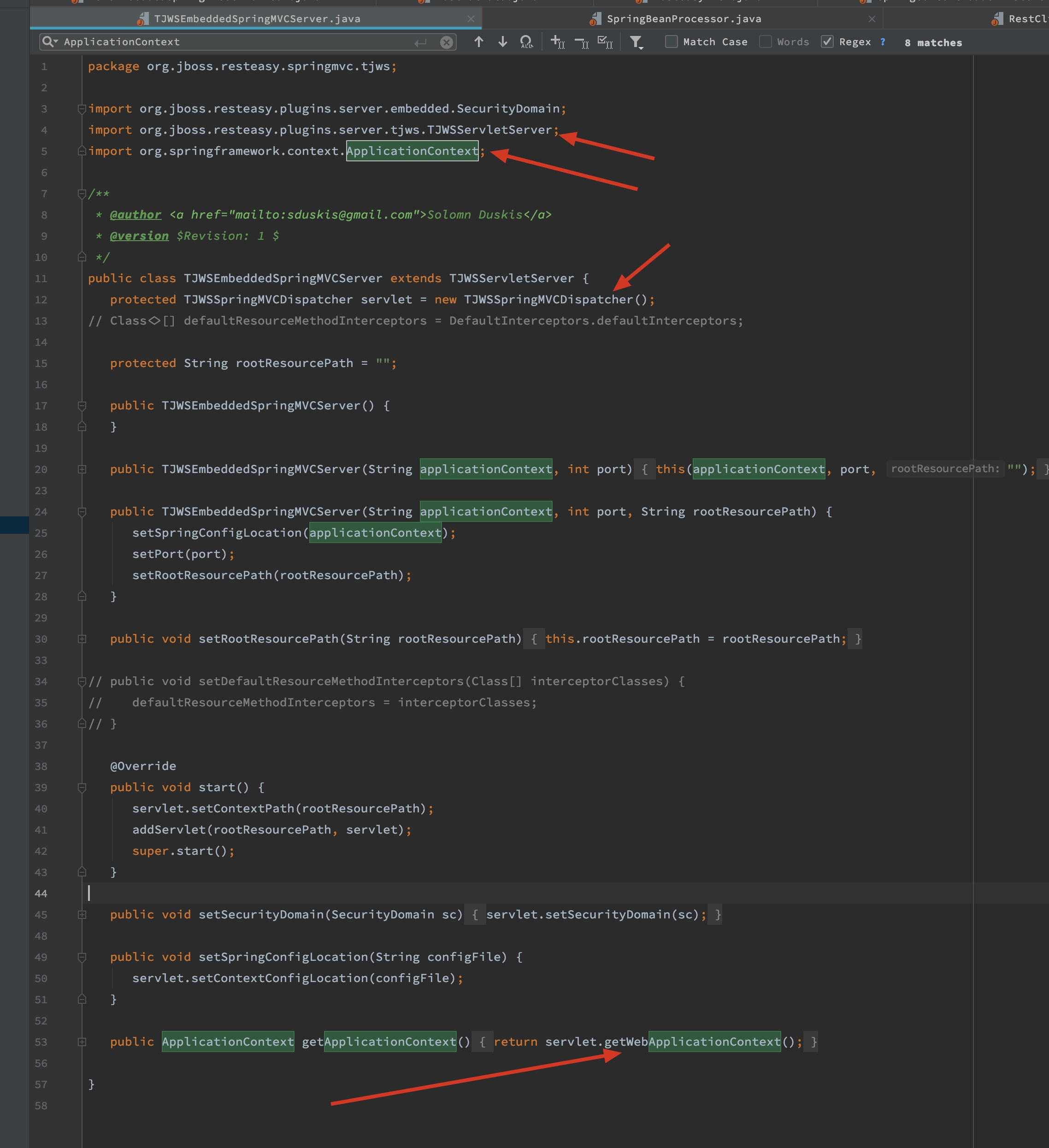Go to previous search occurrence arrow
This screenshot has width=1049, height=1148.
pyautogui.click(x=479, y=41)
